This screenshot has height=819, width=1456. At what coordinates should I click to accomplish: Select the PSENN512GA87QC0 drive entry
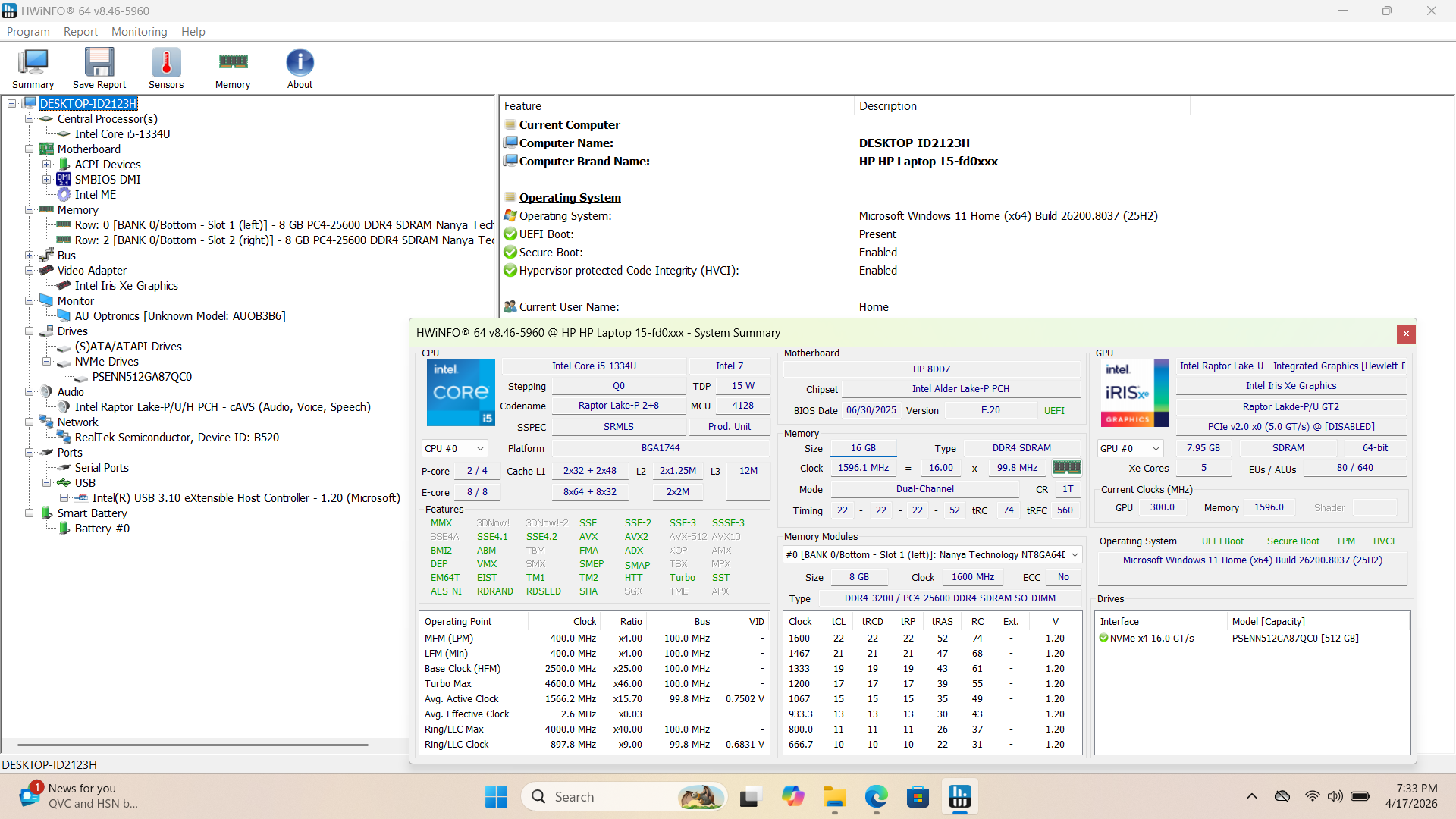[142, 377]
